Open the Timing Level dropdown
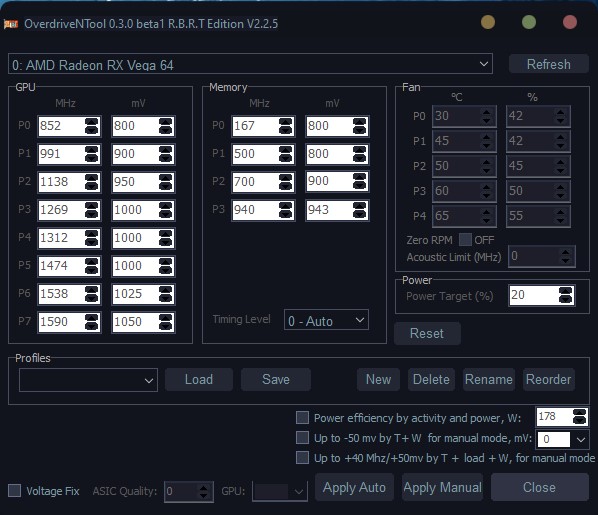This screenshot has height=515, width=598. tap(326, 320)
